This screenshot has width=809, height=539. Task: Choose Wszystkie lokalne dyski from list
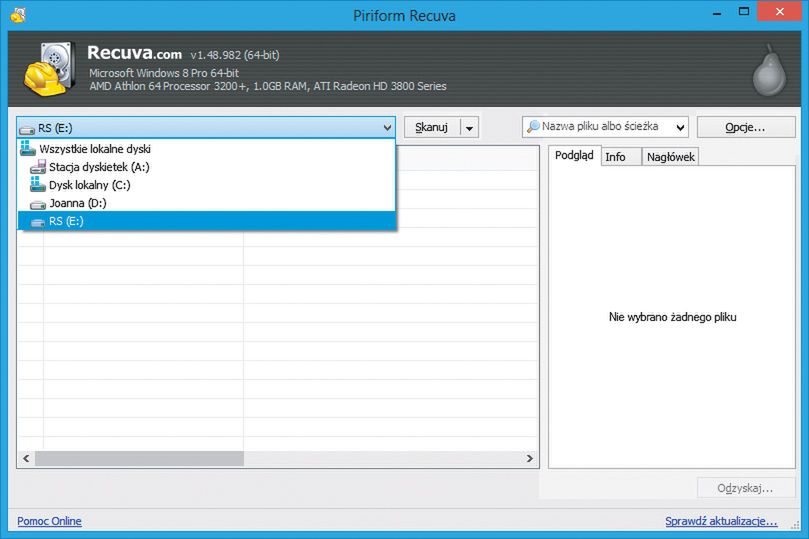pyautogui.click(x=206, y=149)
